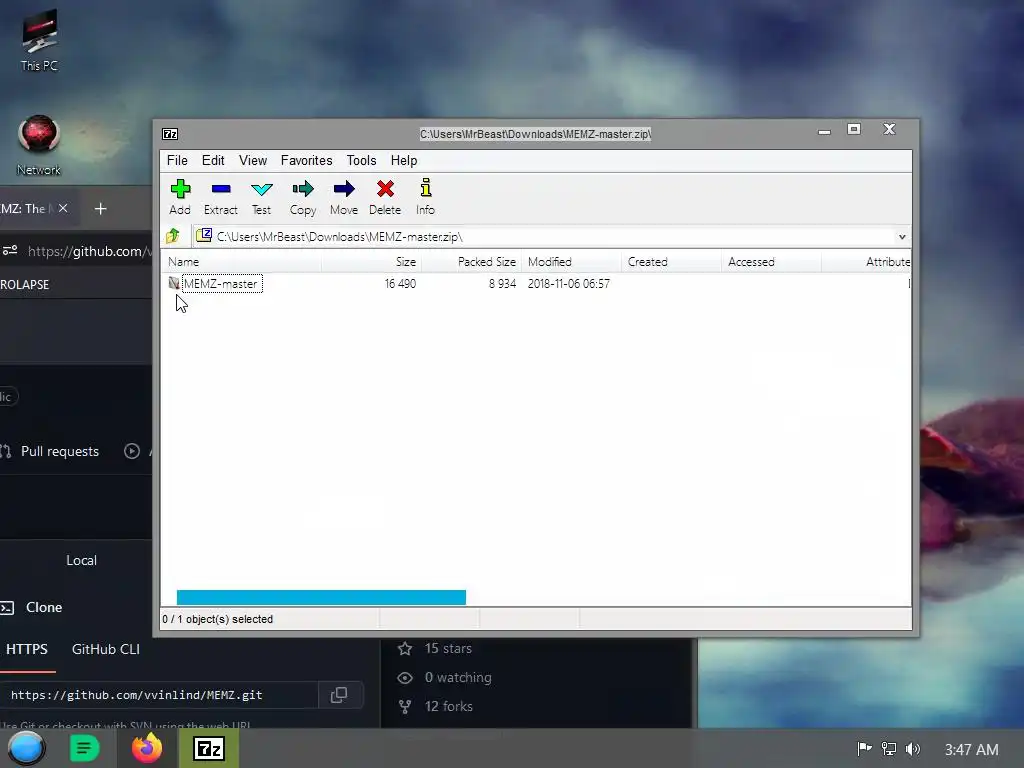Click the MEMZ.git clone URL field
Image resolution: width=1024 pixels, height=768 pixels.
click(x=159, y=695)
